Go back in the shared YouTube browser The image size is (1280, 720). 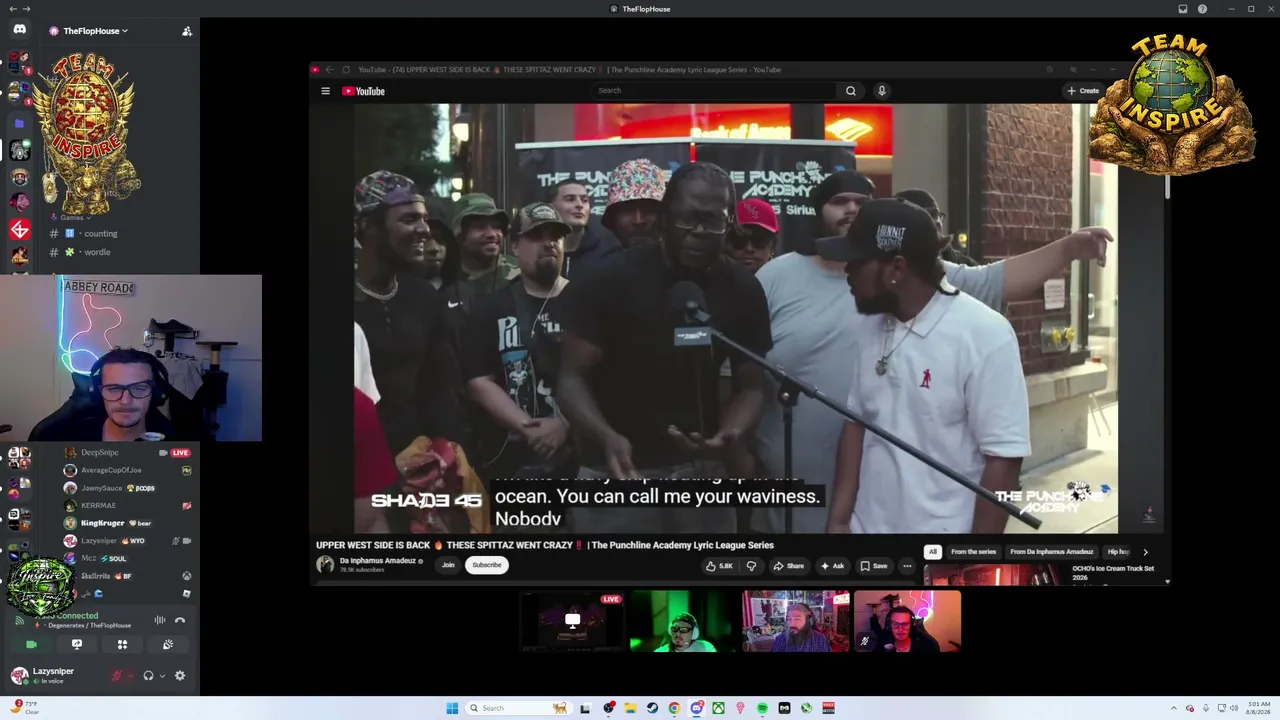pyautogui.click(x=330, y=70)
